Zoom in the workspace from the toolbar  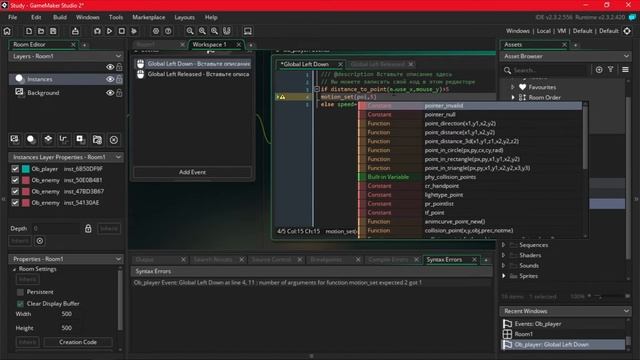pos(202,31)
